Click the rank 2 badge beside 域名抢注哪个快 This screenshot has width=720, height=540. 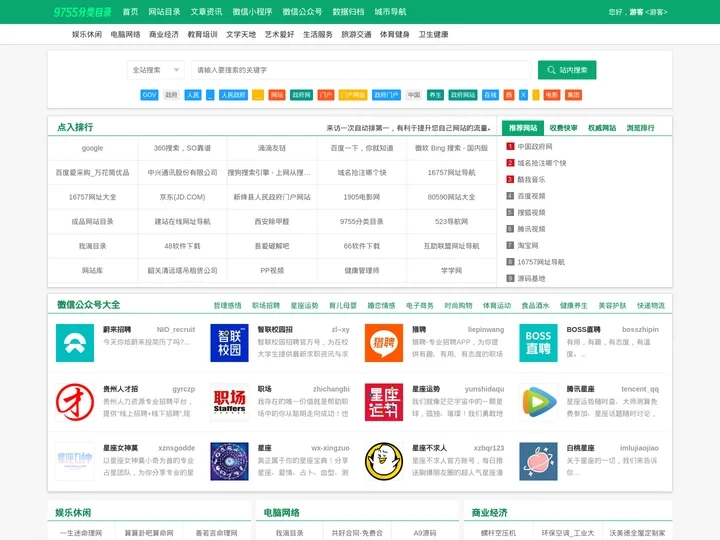[x=510, y=163]
